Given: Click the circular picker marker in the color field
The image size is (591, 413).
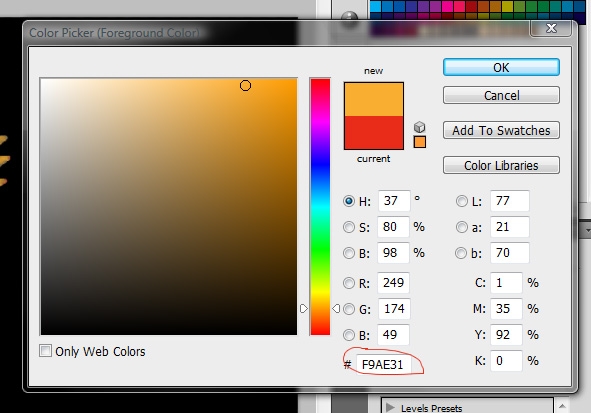Looking at the screenshot, I should coord(245,86).
